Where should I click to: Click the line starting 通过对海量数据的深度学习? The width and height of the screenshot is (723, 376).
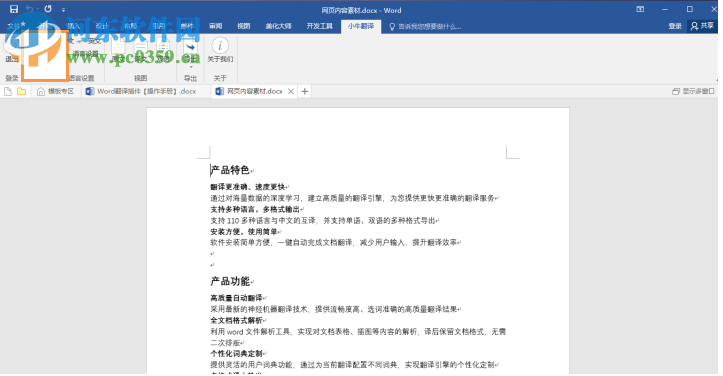353,198
